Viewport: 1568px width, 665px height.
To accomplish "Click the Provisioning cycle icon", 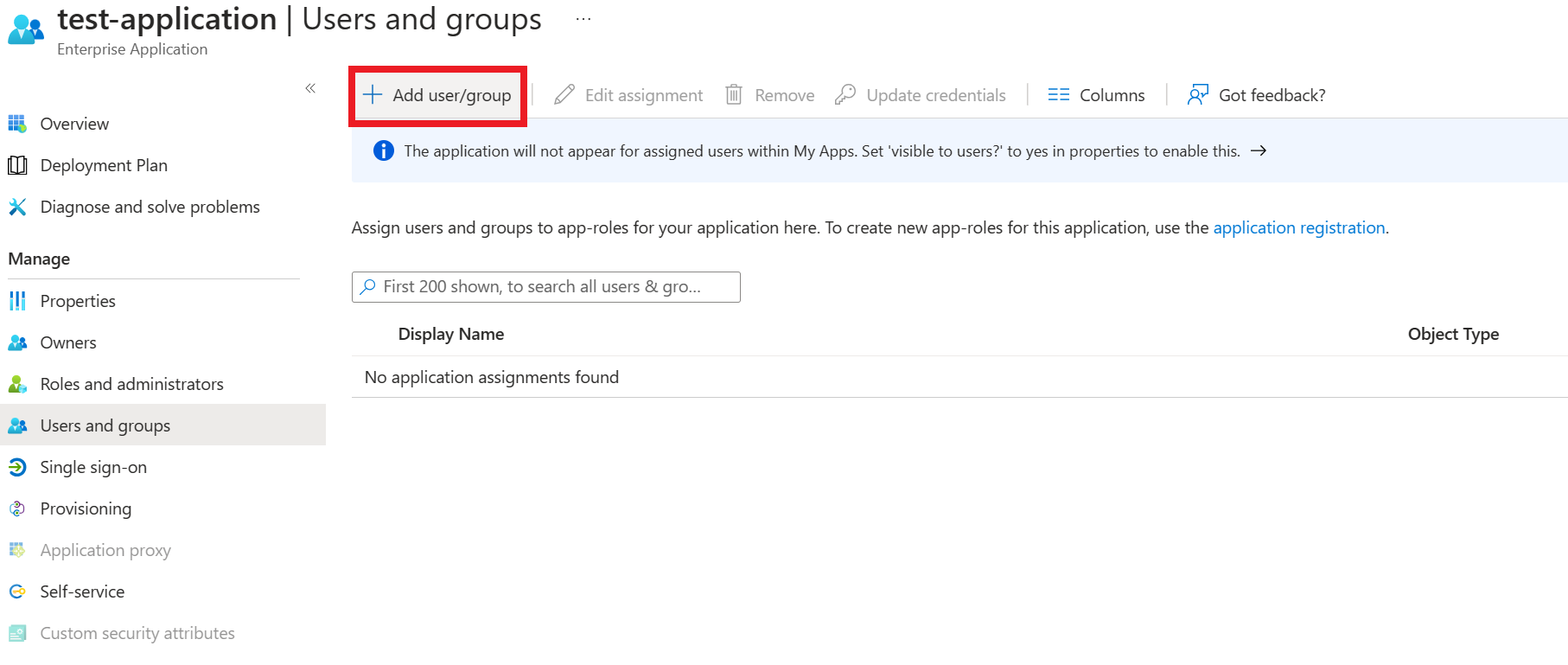I will (17, 508).
